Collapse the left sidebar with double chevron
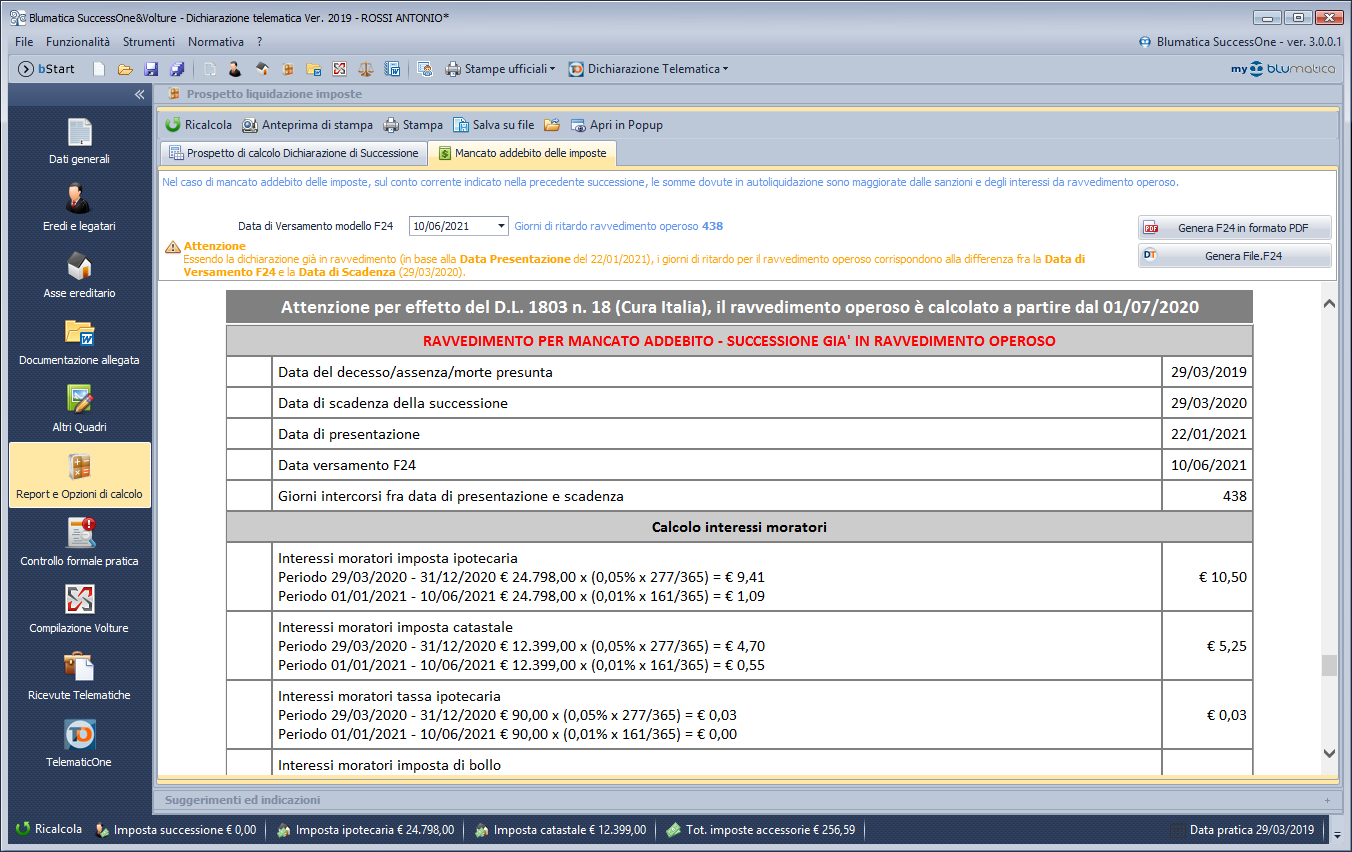The image size is (1352, 852). [x=140, y=94]
